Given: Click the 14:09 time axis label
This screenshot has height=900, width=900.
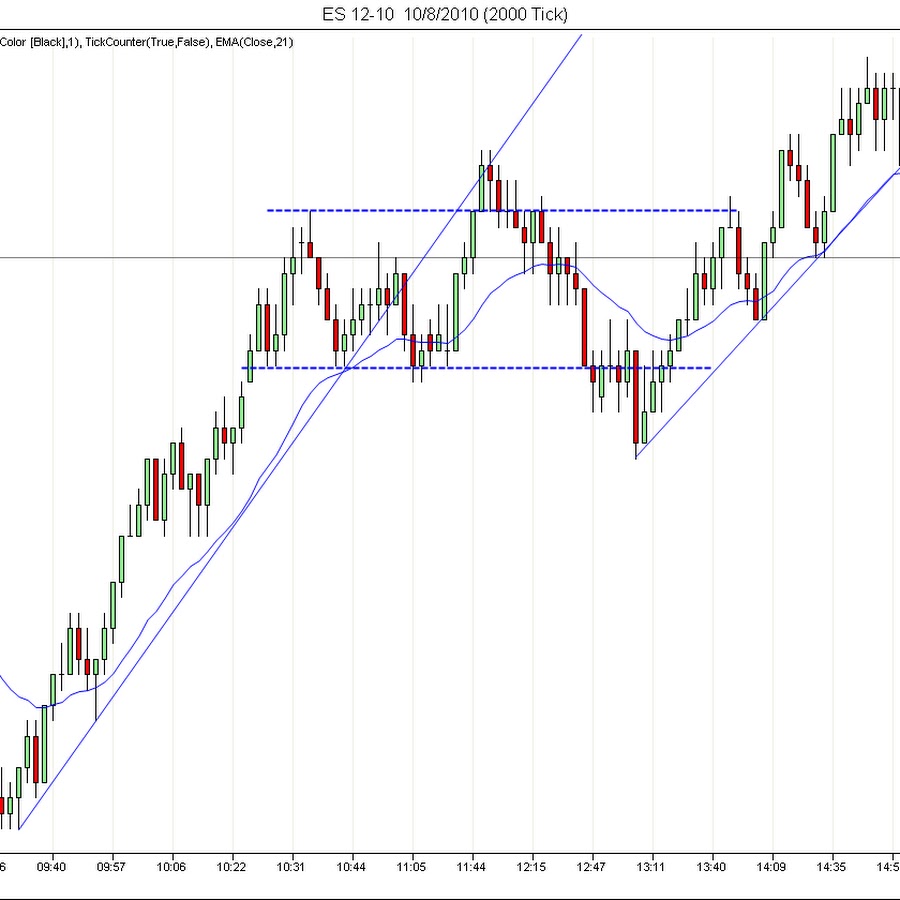Looking at the screenshot, I should click(x=771, y=867).
